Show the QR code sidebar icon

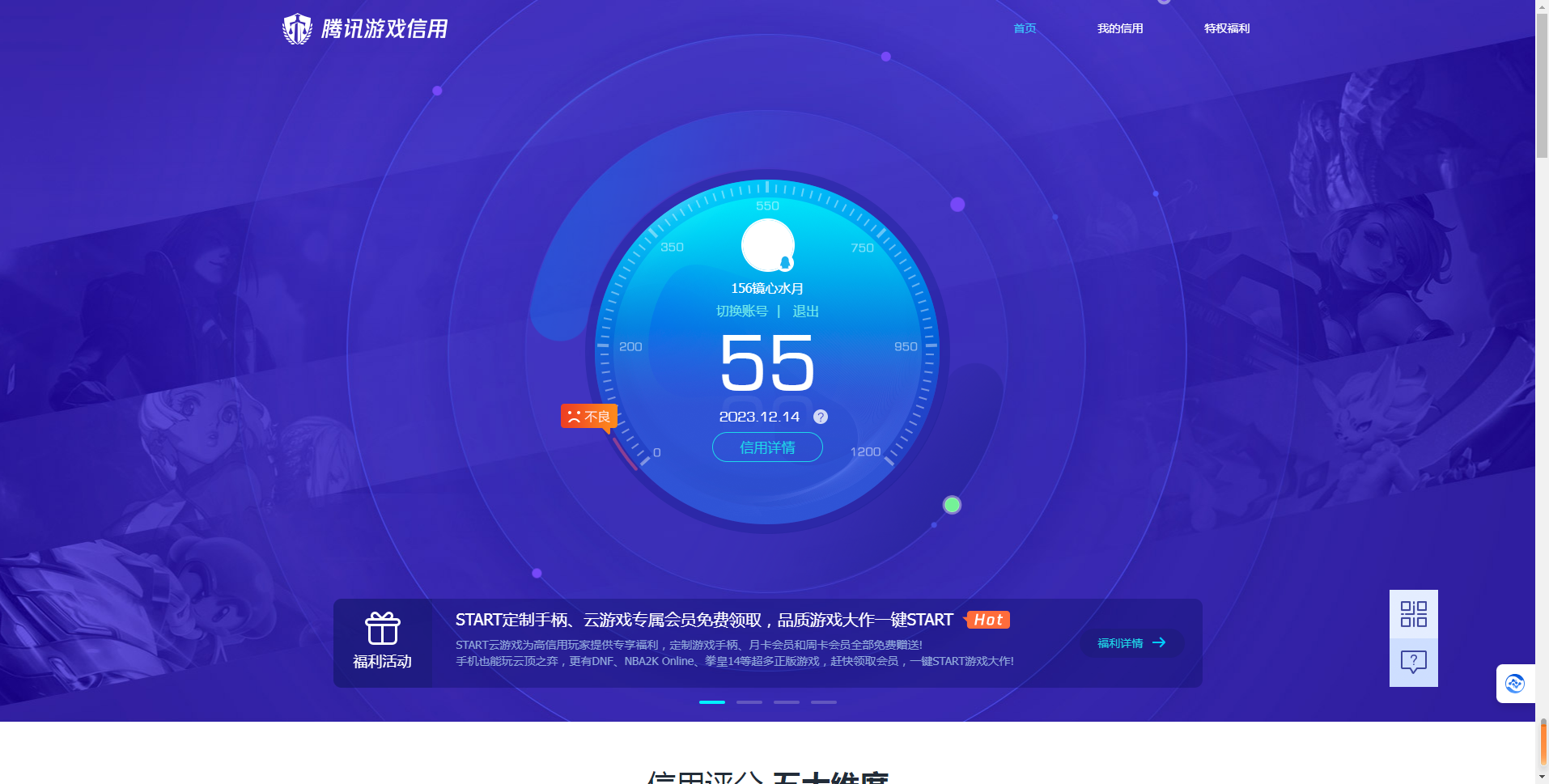(1414, 614)
